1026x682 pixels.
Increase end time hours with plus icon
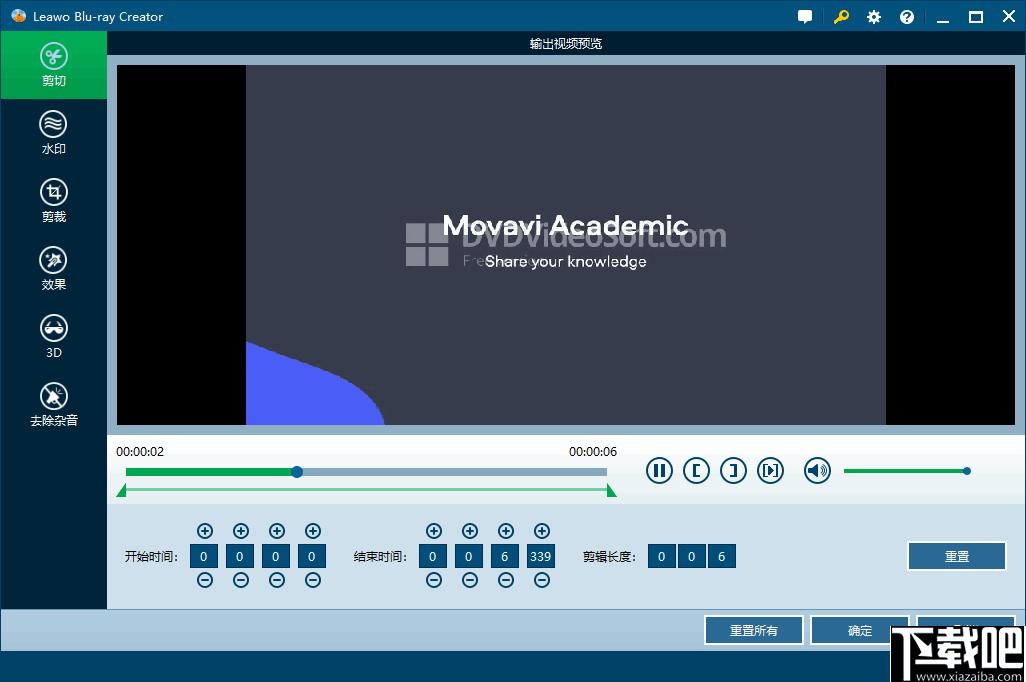click(434, 531)
